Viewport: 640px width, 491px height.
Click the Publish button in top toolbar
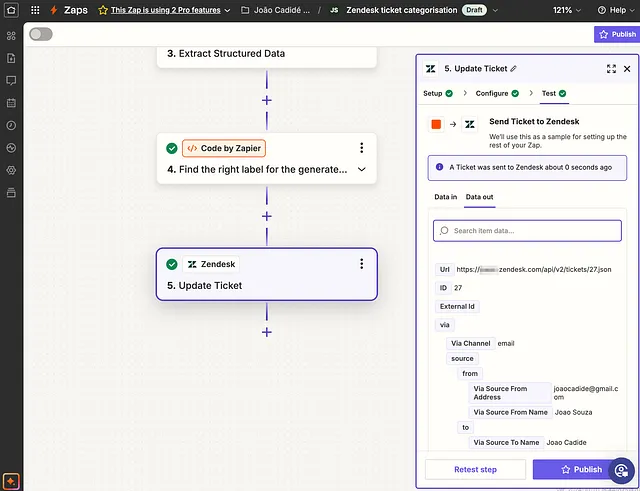617,34
